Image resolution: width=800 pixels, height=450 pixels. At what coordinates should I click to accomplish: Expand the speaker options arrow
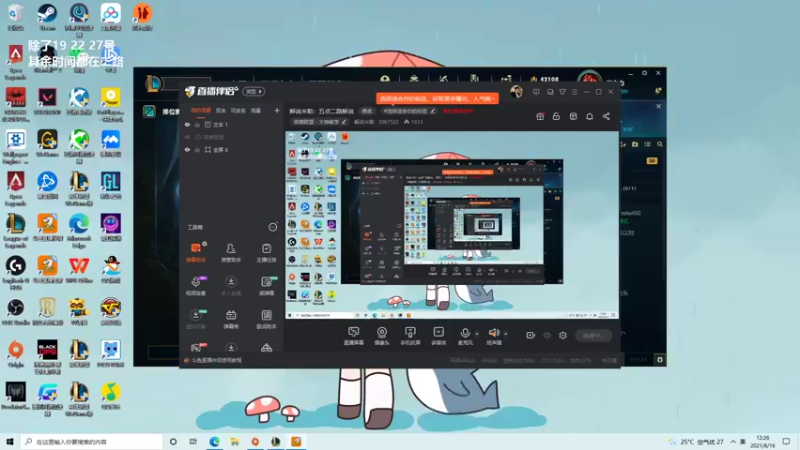coord(506,334)
